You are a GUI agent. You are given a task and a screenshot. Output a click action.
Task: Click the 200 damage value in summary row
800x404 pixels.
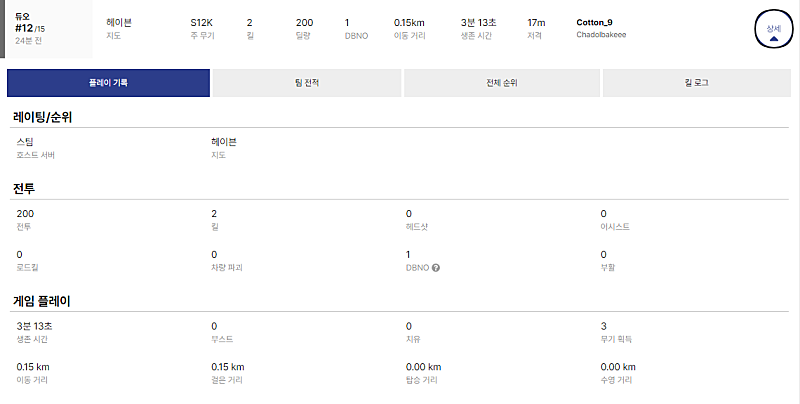pos(304,22)
